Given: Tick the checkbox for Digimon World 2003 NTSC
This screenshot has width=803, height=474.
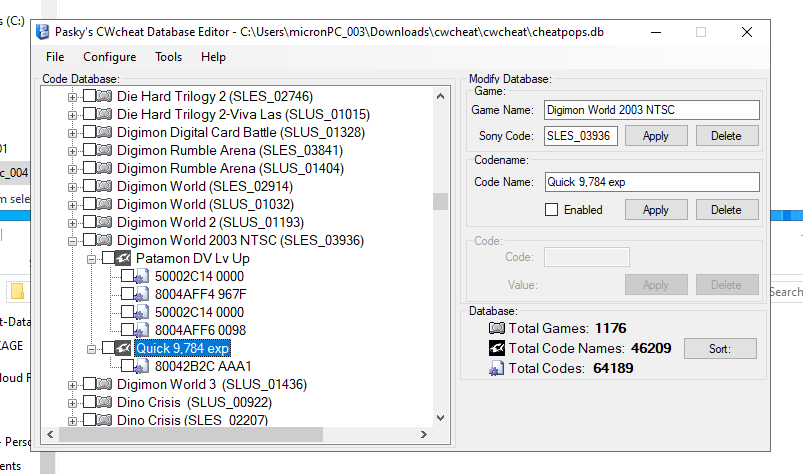Looking at the screenshot, I should (89, 240).
